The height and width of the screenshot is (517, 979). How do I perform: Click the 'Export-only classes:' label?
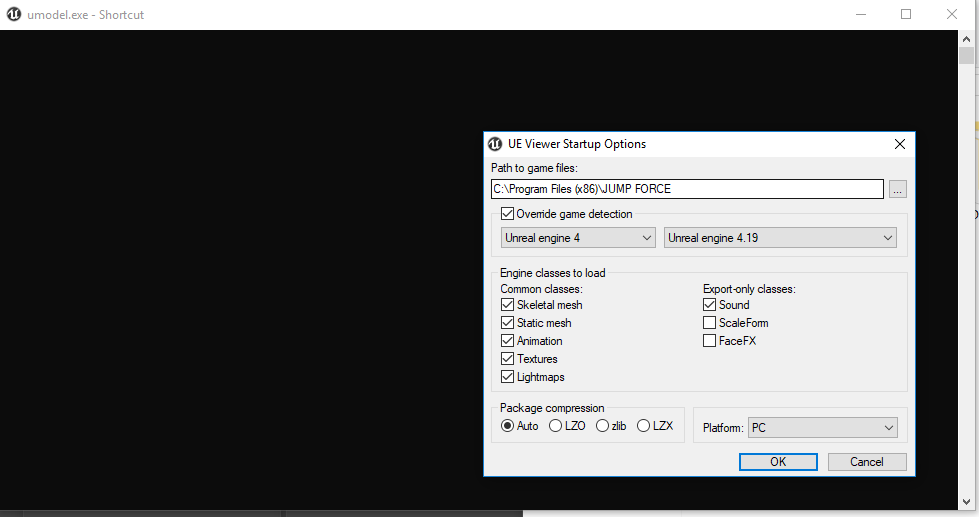(749, 289)
